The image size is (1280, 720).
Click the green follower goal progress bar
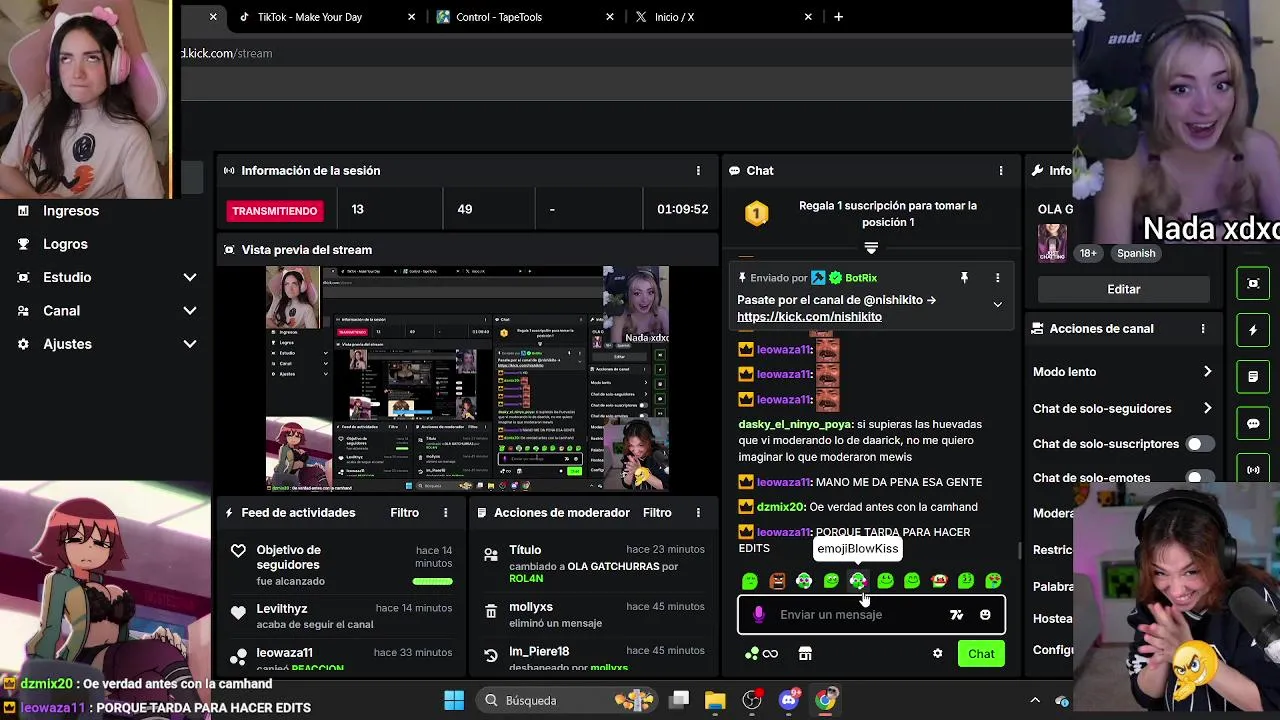(432, 581)
